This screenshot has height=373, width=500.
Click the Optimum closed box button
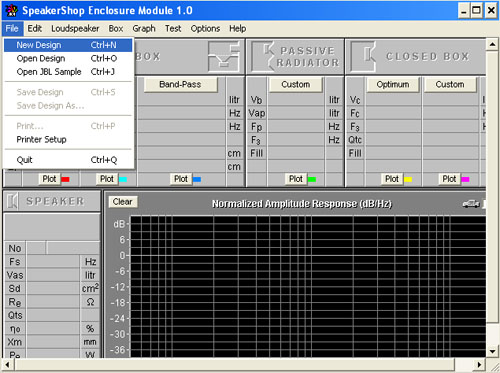click(393, 85)
